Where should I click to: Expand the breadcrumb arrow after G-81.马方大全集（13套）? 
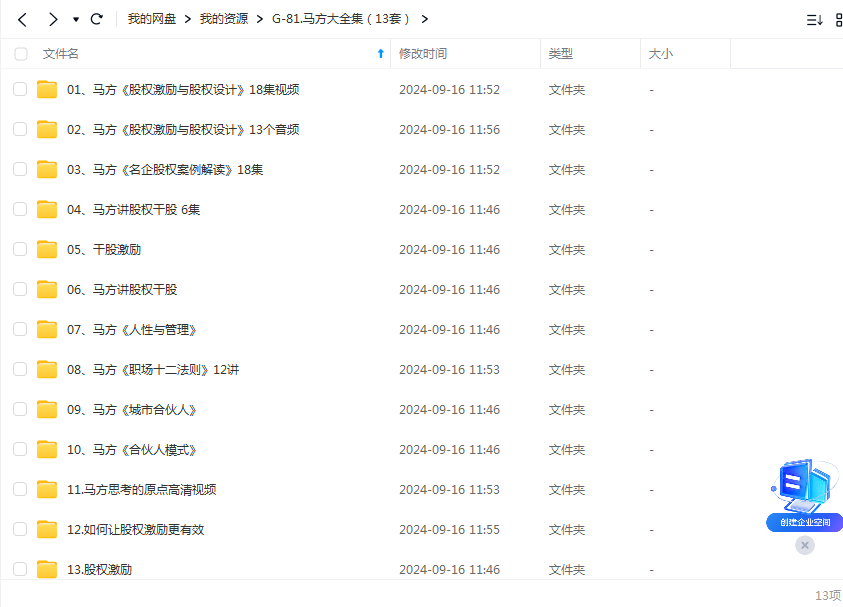click(x=424, y=18)
